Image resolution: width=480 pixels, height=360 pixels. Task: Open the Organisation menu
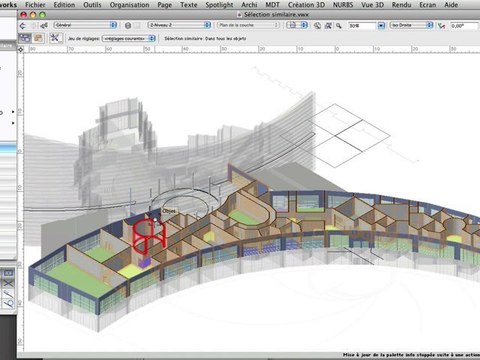click(129, 5)
